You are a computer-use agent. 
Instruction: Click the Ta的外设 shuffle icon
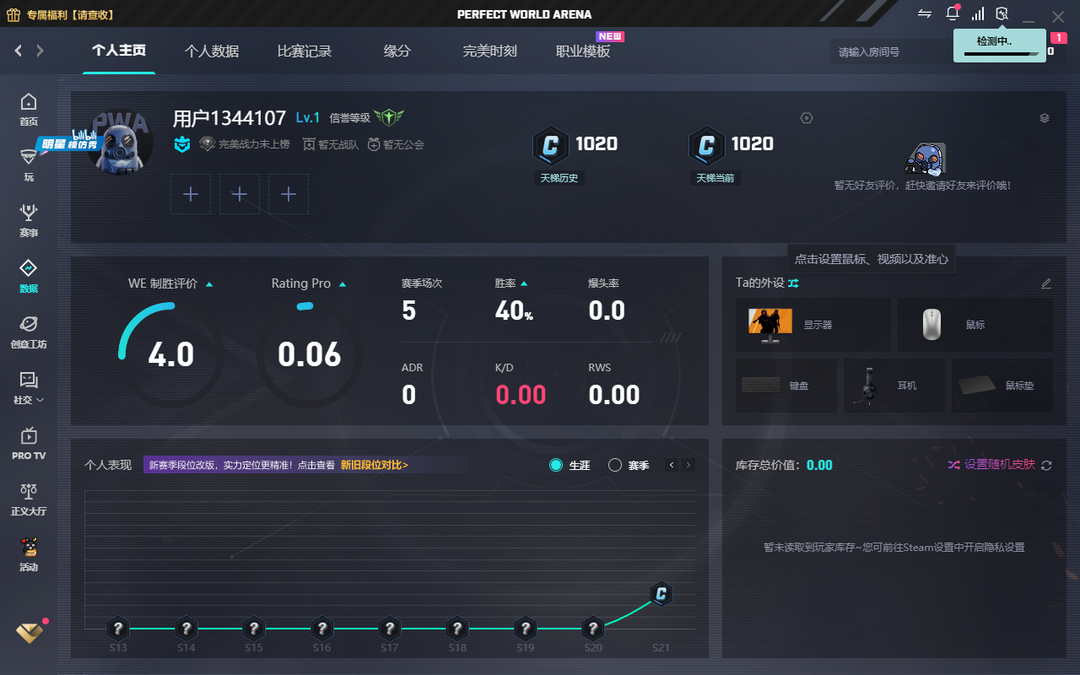[793, 283]
